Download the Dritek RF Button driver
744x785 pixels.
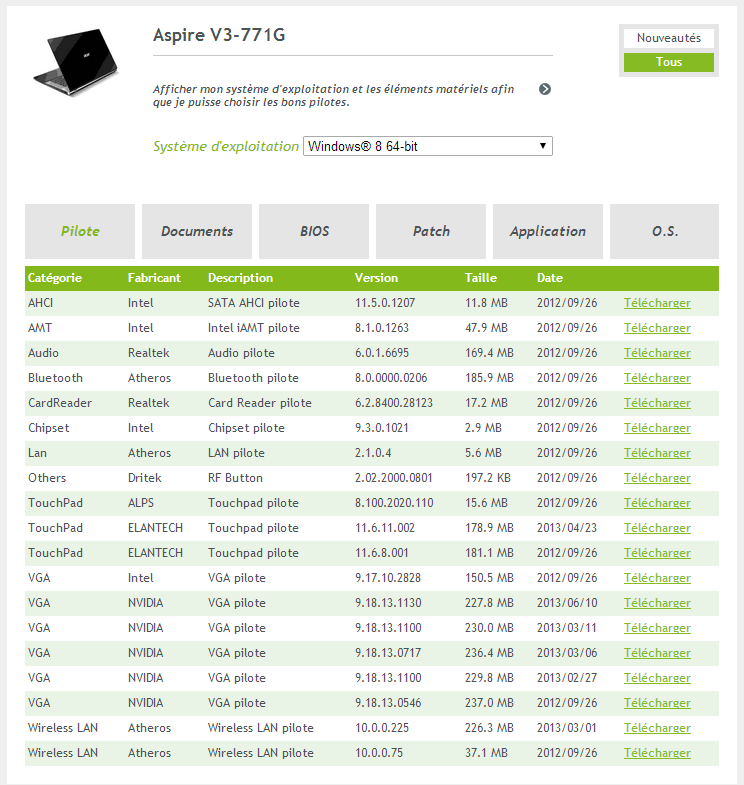[x=657, y=479]
